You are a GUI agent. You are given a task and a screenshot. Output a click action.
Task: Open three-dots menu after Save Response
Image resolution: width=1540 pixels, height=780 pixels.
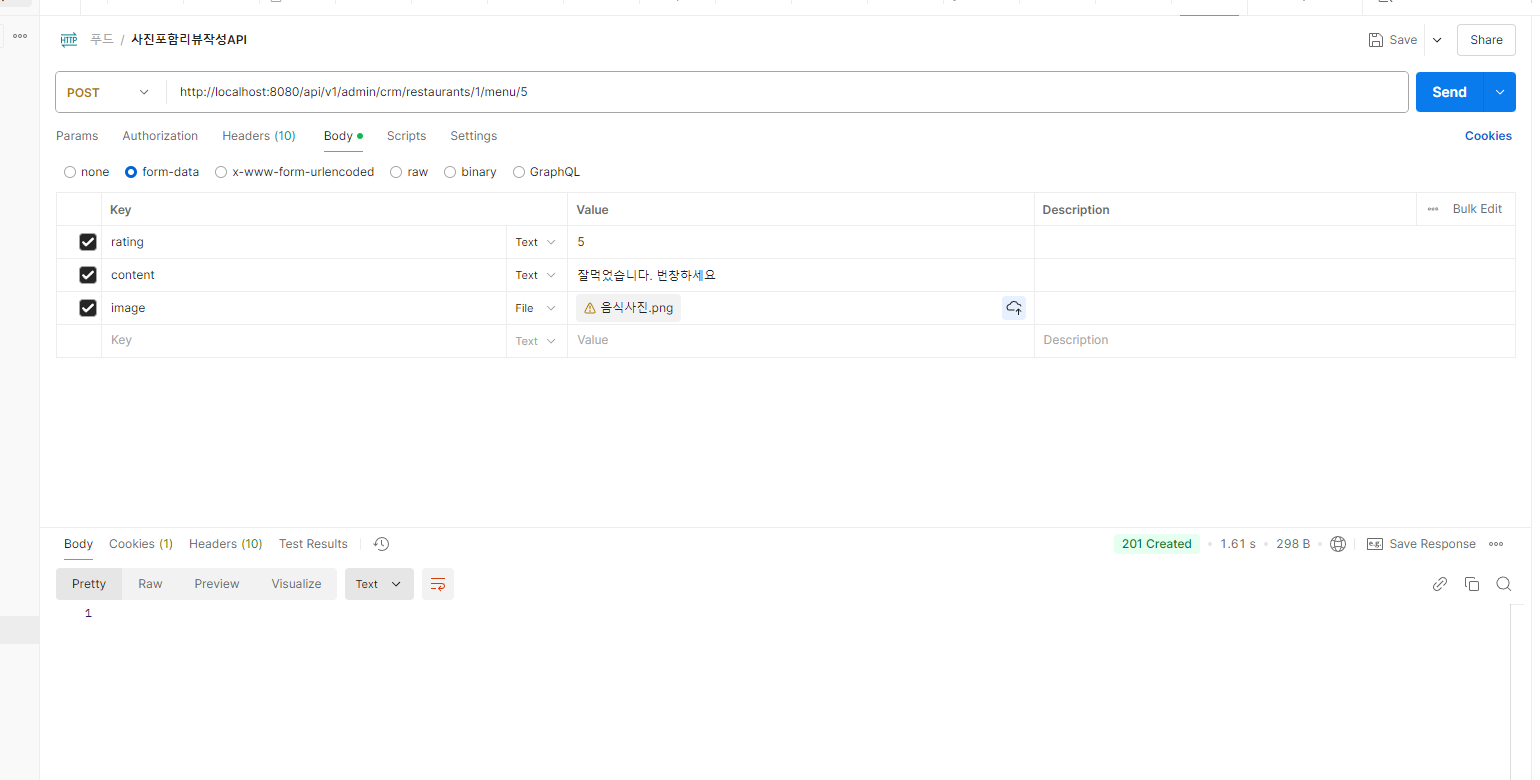[1496, 544]
